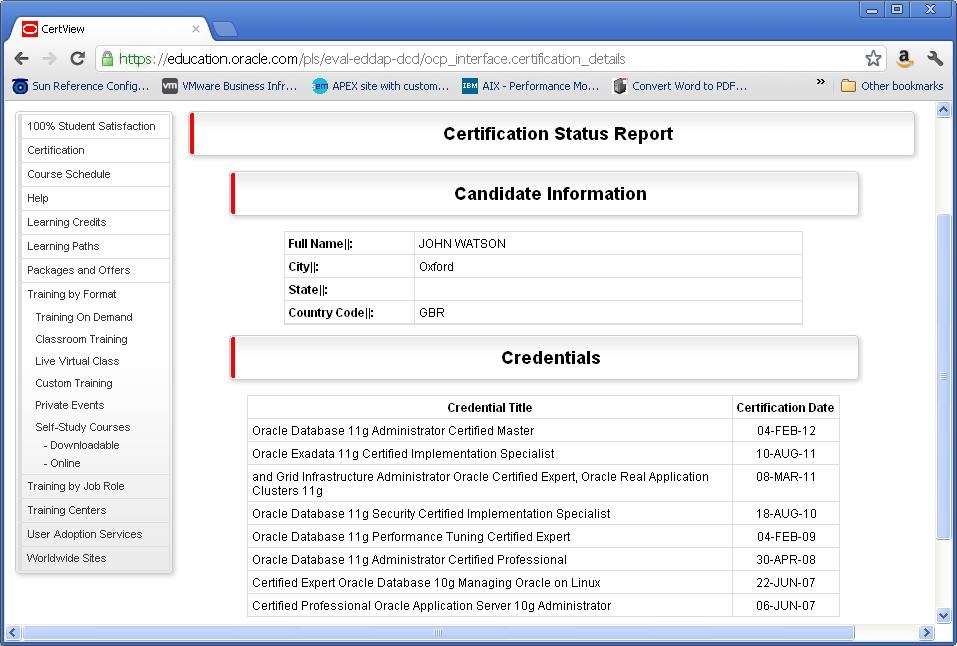
Task: Go to Training On Demand
Action: tap(84, 318)
